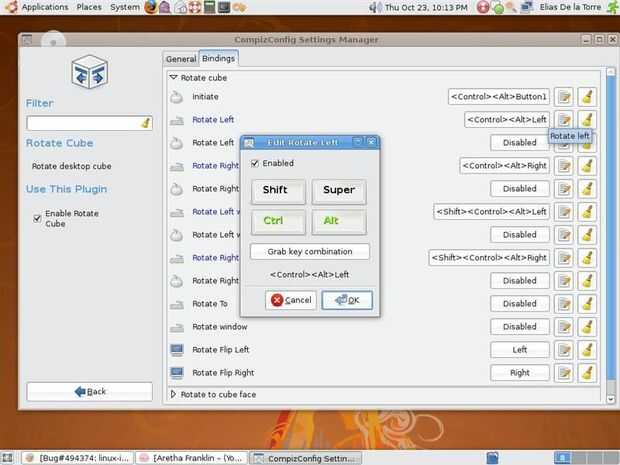The width and height of the screenshot is (620, 465).
Task: Click the Rotate Flip Right label
Action: (223, 373)
